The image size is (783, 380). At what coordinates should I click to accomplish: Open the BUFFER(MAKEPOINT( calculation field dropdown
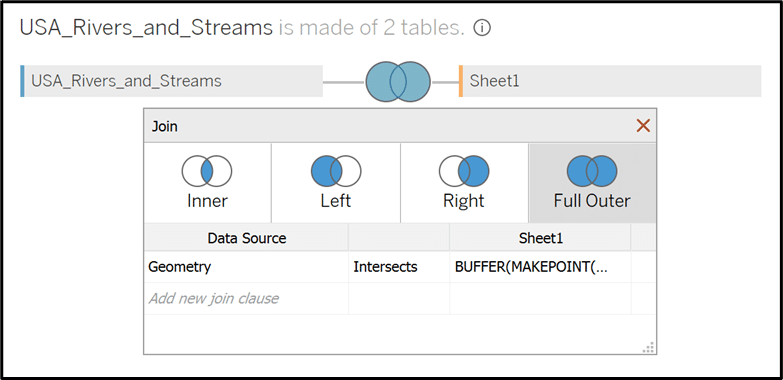(x=540, y=267)
